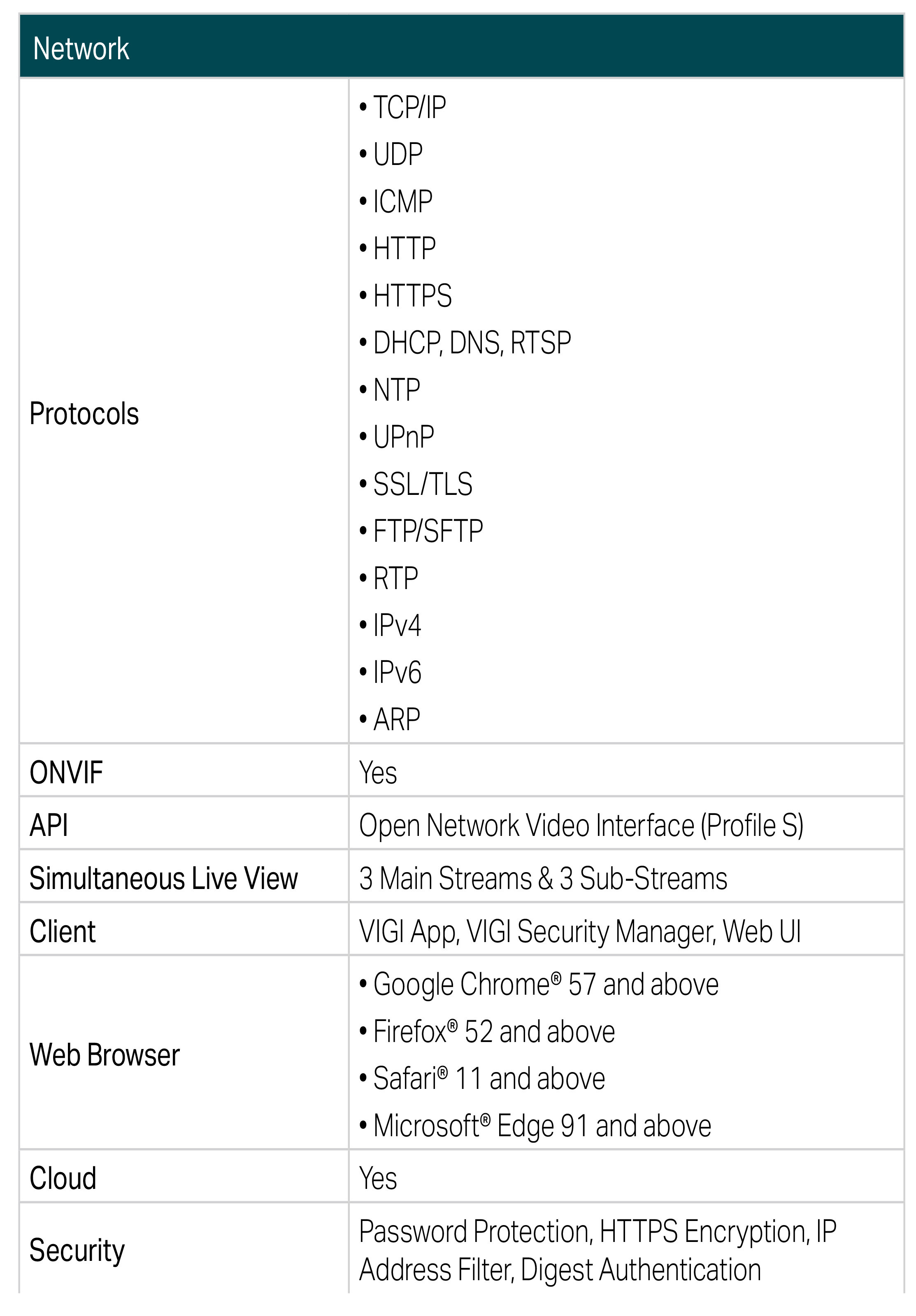Select the DHCP, DNS, RTSP line
This screenshot has width=916, height=1316.
click(471, 343)
